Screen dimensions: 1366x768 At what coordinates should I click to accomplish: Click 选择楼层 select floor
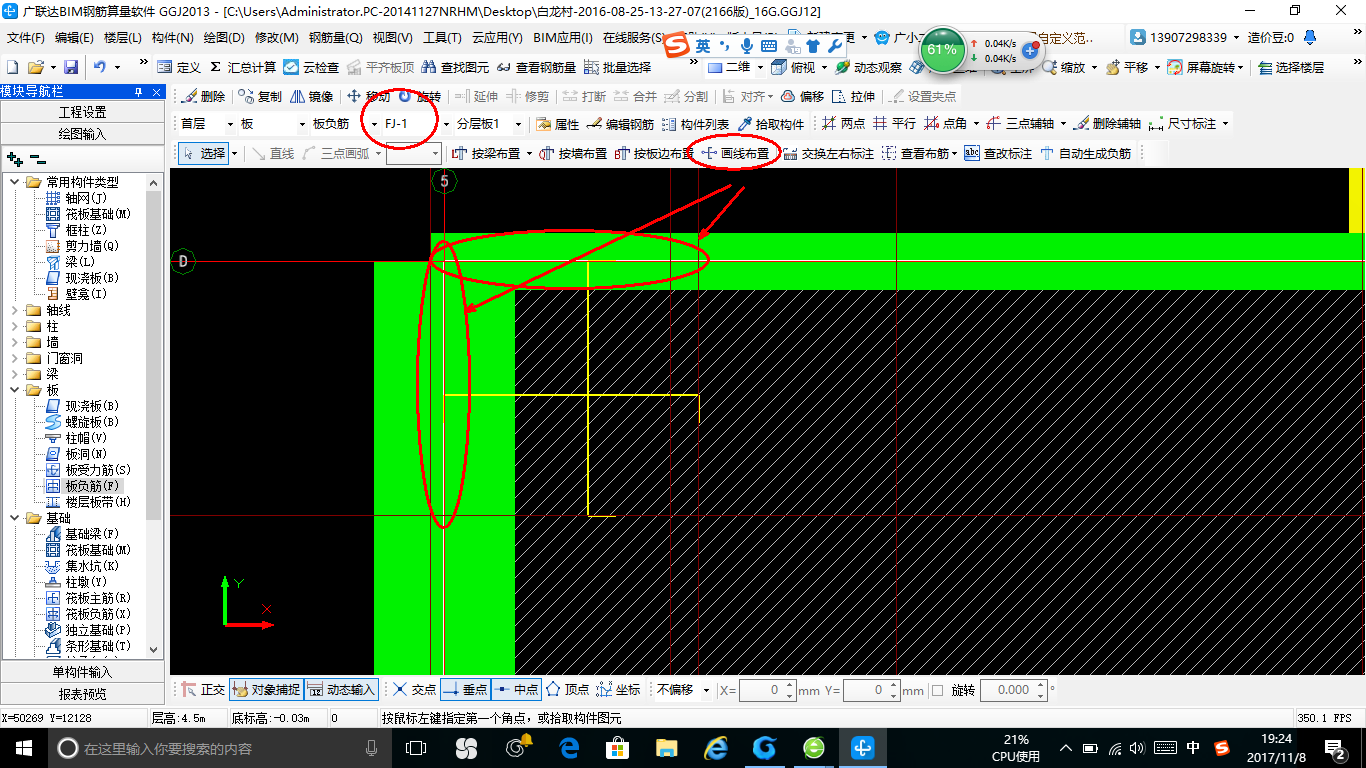pyautogui.click(x=1290, y=67)
